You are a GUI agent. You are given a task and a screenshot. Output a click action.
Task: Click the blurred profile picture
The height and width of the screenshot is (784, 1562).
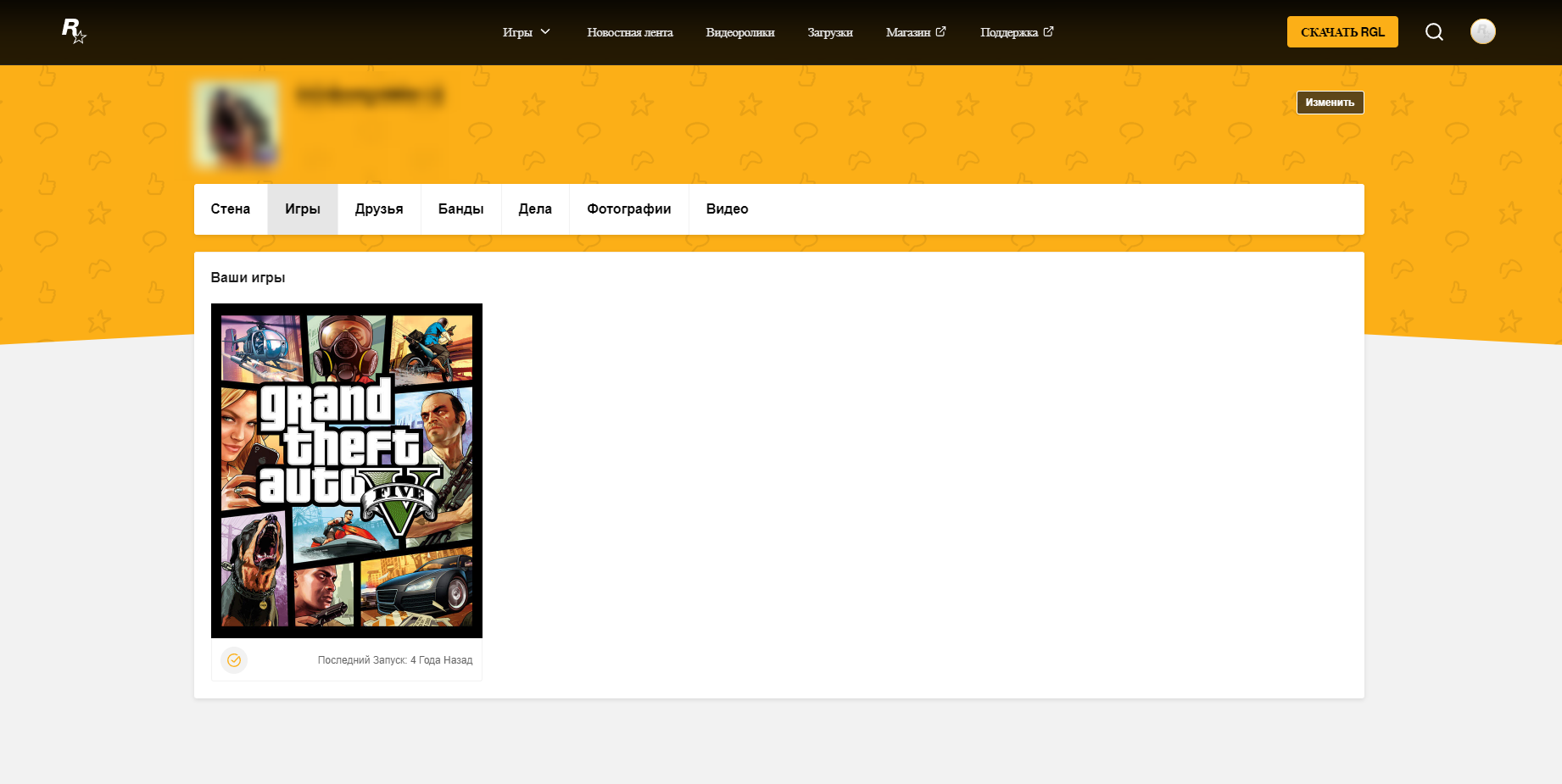pyautogui.click(x=237, y=124)
